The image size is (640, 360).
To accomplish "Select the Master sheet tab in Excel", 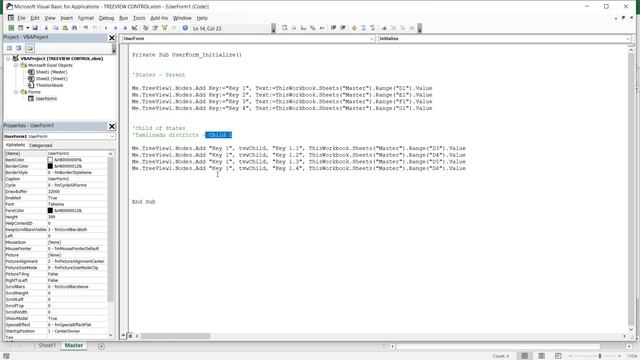I will [x=74, y=345].
